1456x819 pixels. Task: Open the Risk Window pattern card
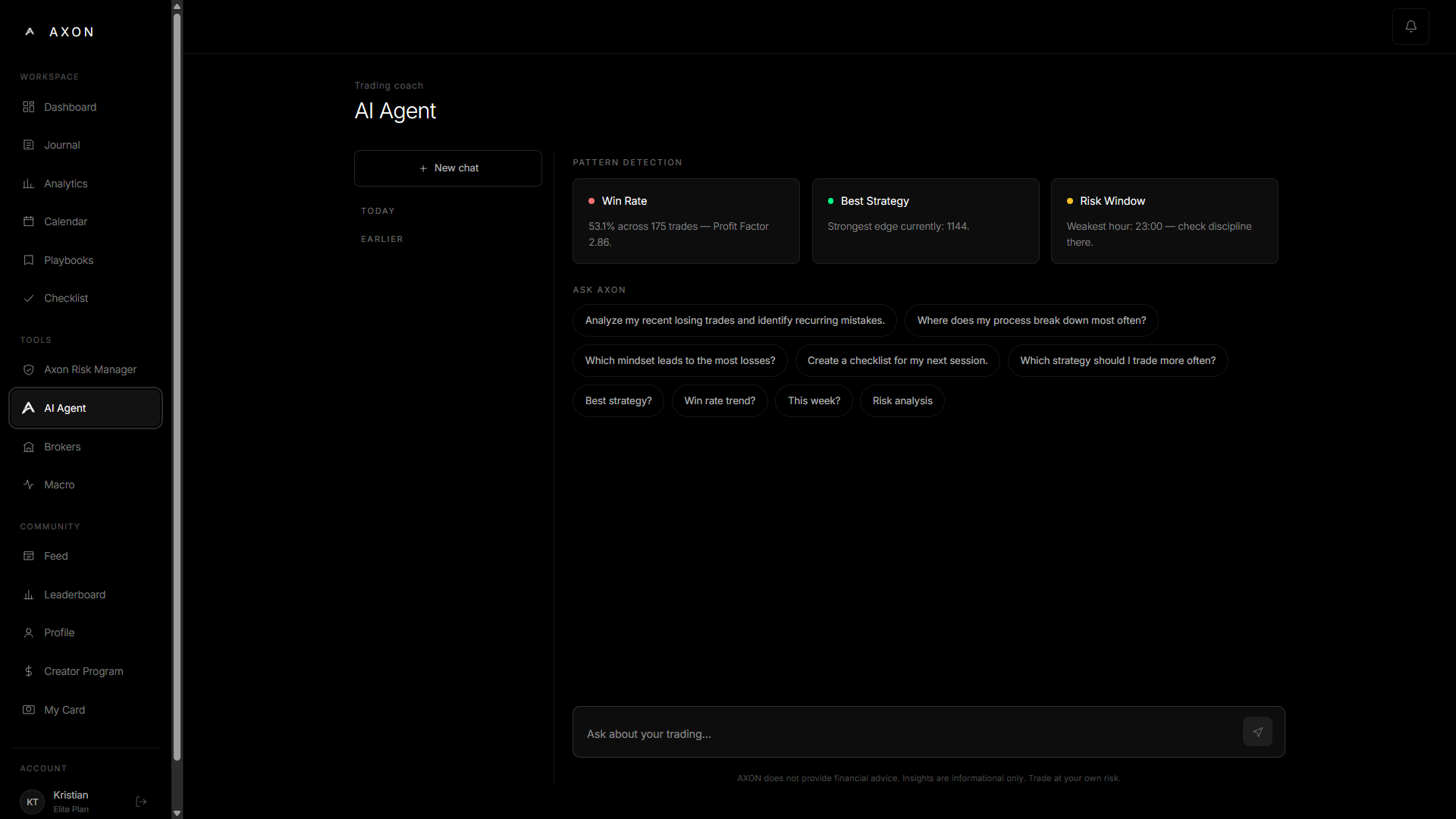tap(1165, 221)
